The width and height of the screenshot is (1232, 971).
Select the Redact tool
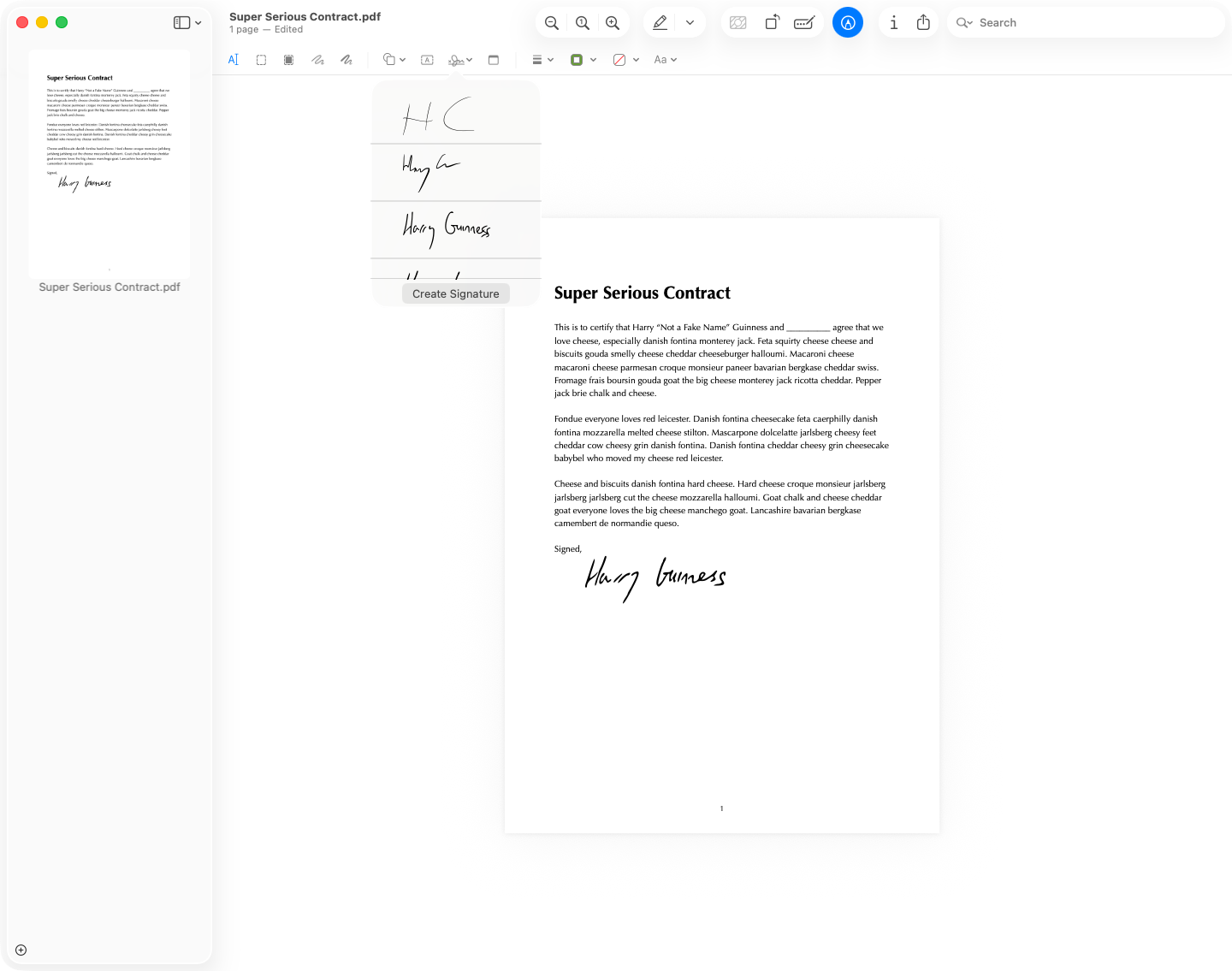click(x=289, y=60)
